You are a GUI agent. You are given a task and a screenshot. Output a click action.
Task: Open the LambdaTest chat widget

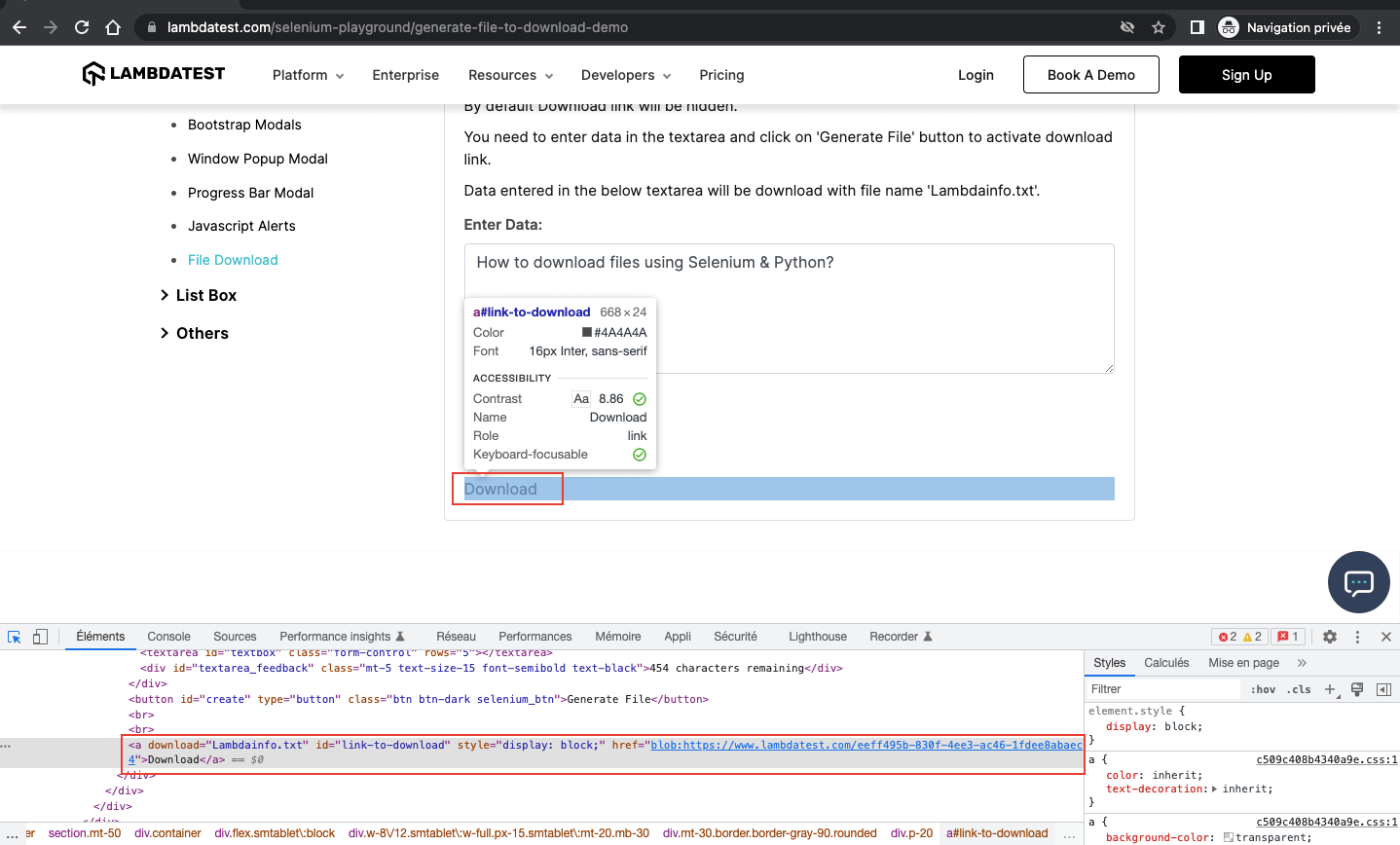[1358, 582]
